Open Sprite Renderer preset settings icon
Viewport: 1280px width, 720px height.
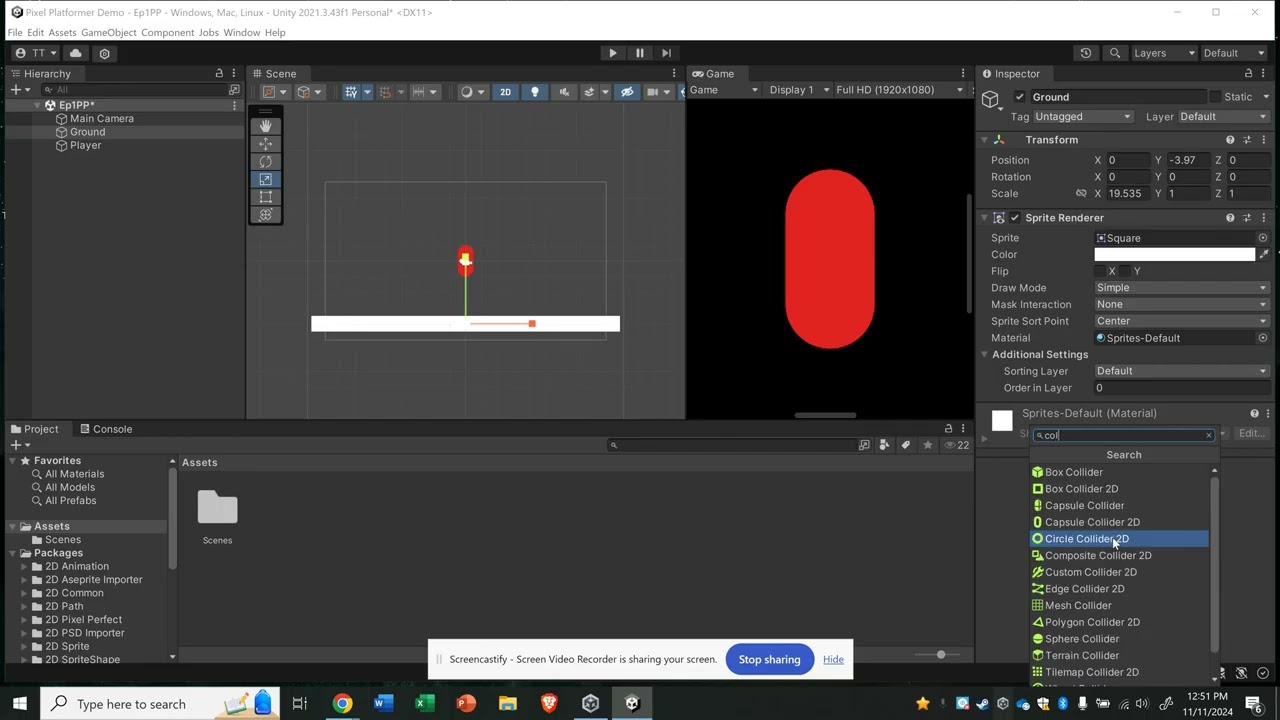(1247, 218)
